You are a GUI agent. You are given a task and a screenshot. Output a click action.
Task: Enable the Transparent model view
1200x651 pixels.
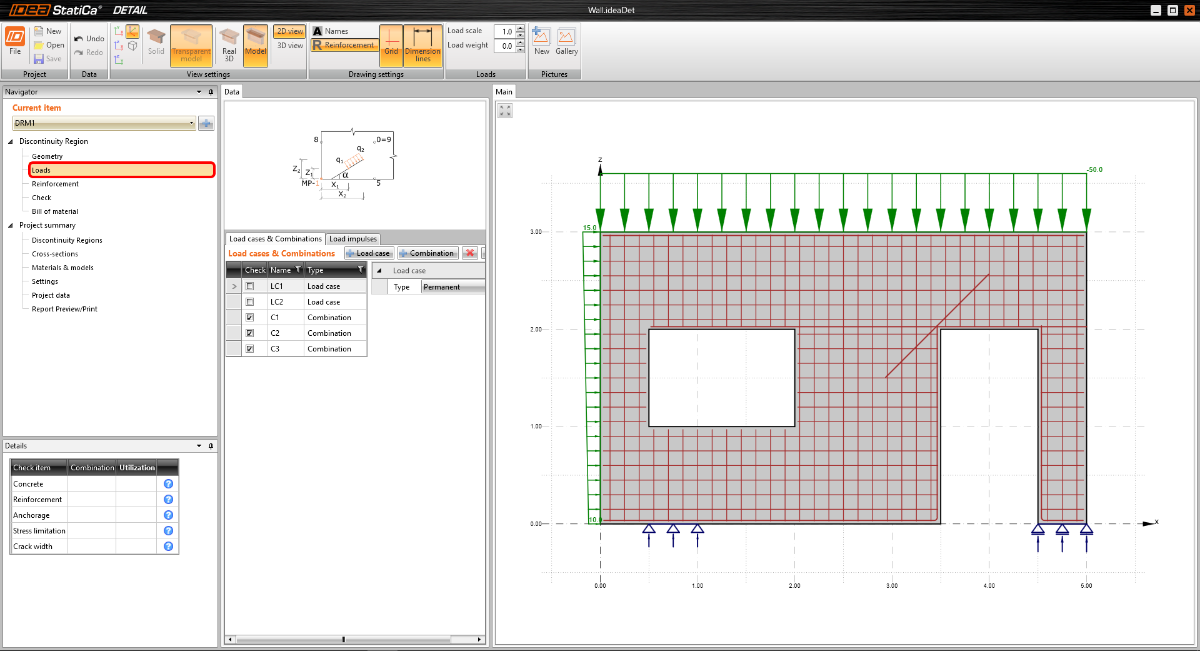coord(191,46)
